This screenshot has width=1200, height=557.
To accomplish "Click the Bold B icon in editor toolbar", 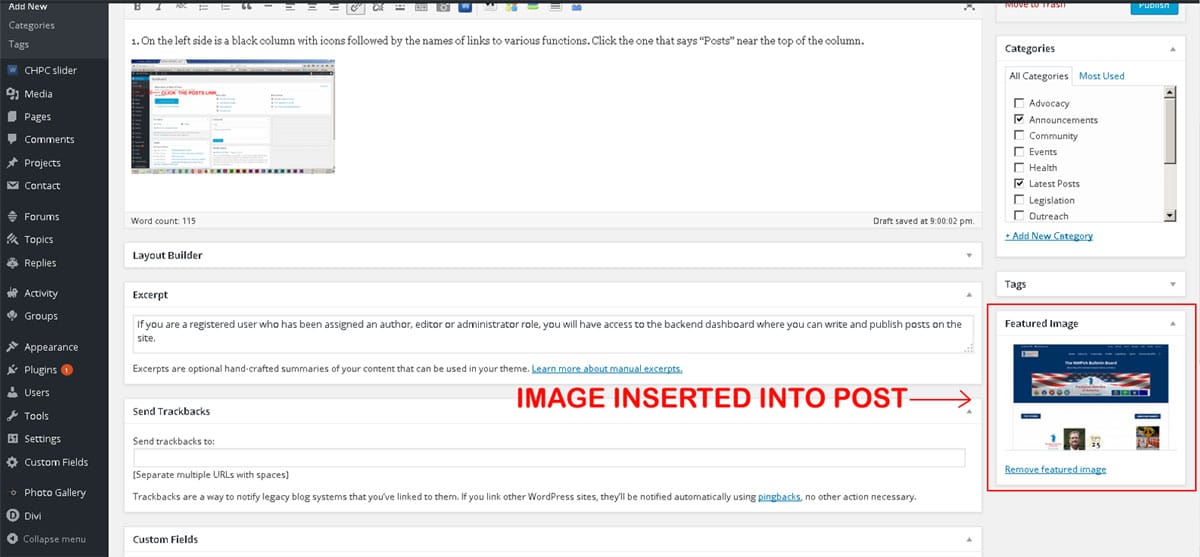I will click(x=137, y=6).
